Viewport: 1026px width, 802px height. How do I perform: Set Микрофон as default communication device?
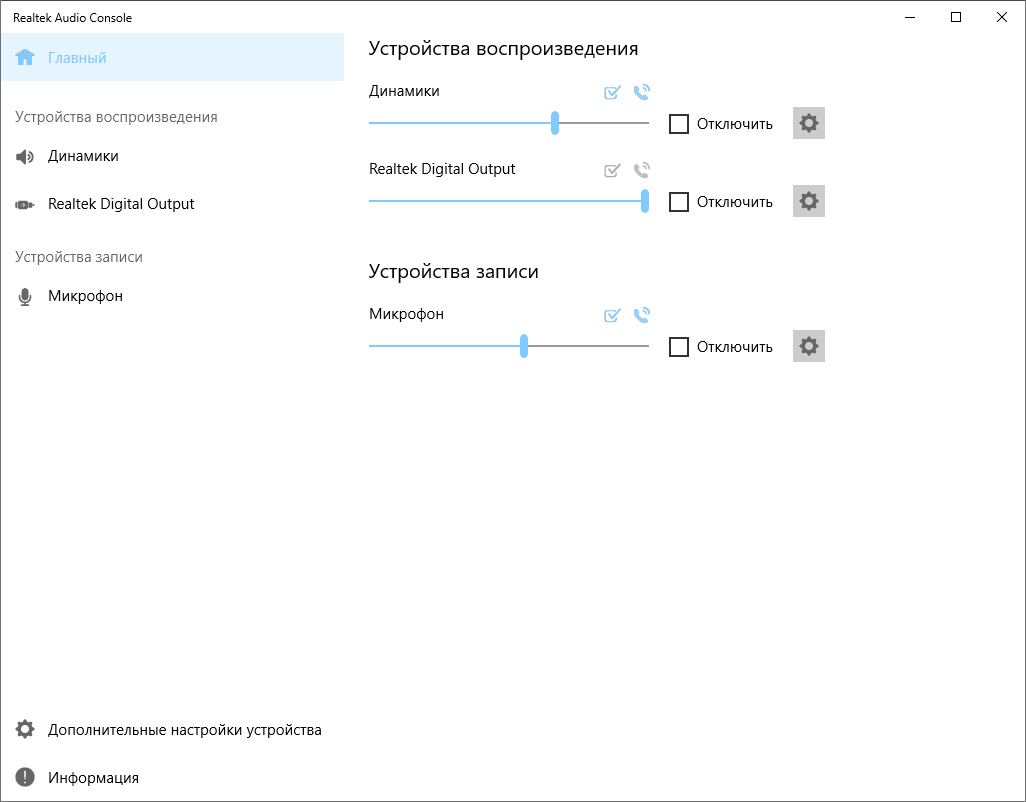642,316
